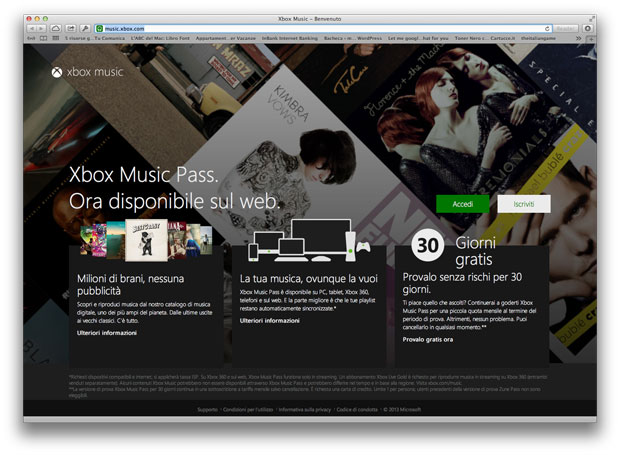This screenshot has width=620, height=455.
Task: Show bookmarks with the open book icon
Action: coord(43,38)
